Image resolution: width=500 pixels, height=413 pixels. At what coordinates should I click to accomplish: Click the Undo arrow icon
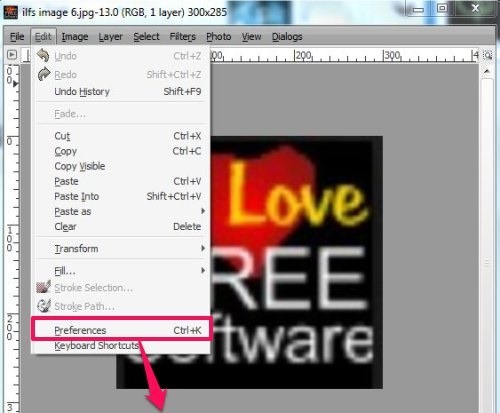[x=43, y=55]
